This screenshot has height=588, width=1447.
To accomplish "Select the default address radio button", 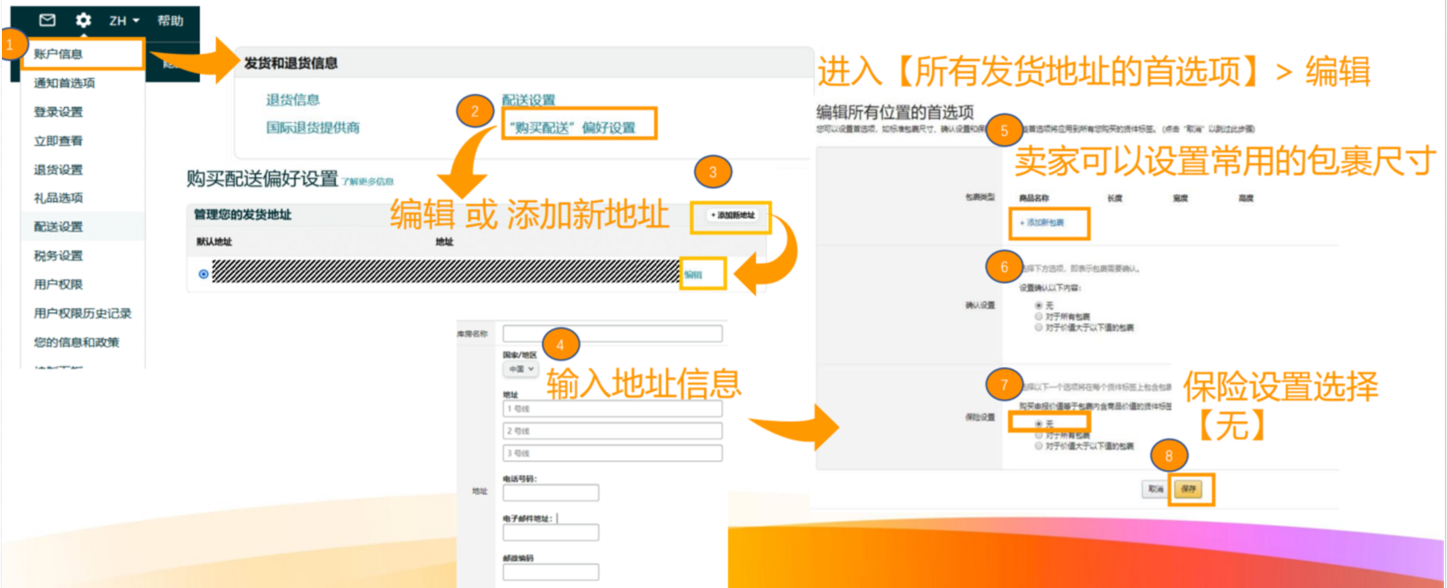I will coord(204,274).
